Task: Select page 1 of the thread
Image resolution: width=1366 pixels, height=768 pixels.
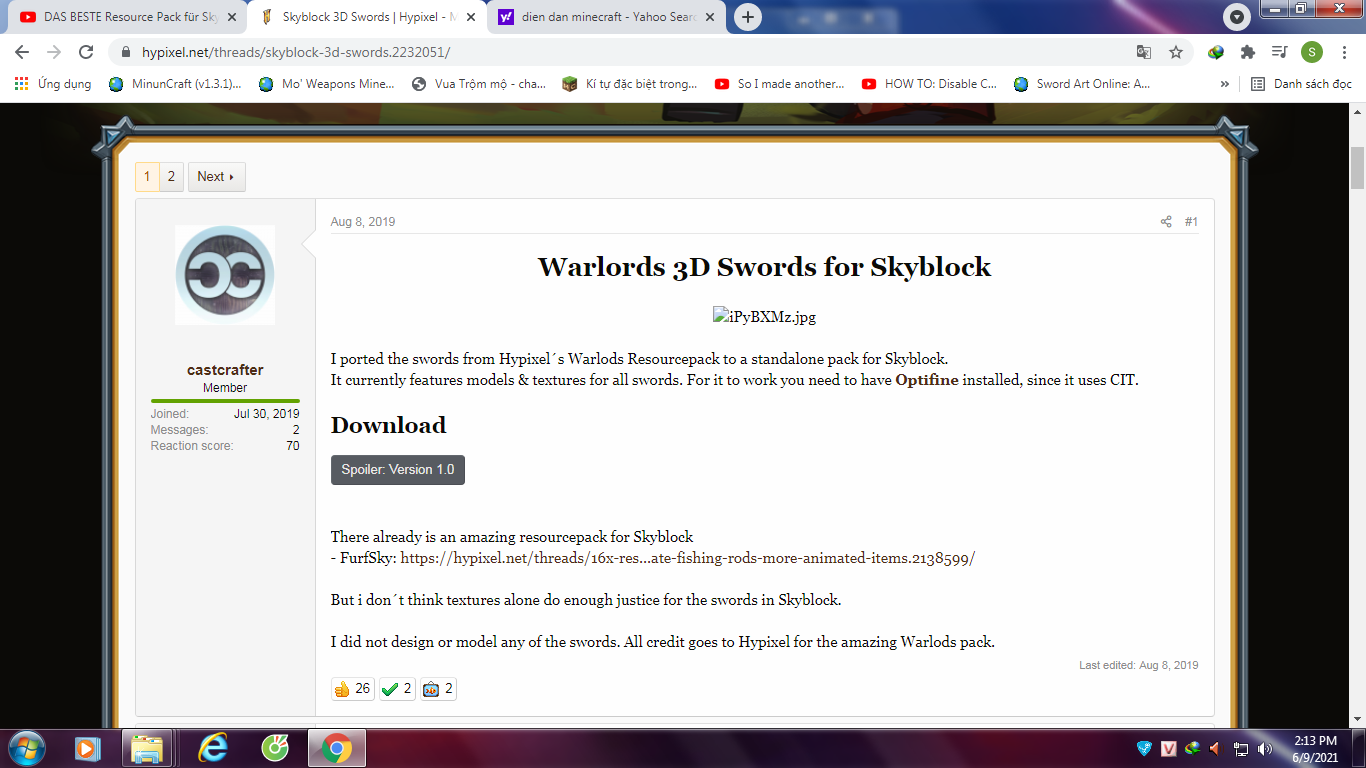Action: (147, 177)
